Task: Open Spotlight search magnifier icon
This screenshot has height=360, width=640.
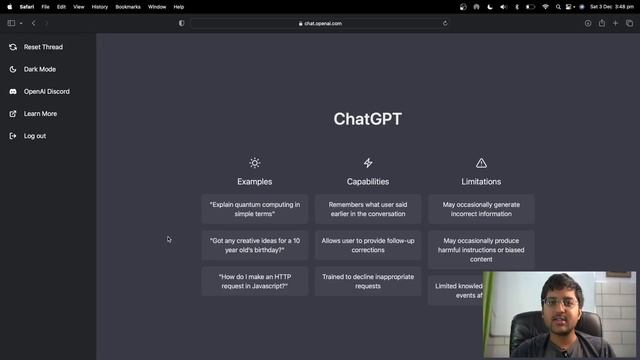Action: [x=558, y=7]
